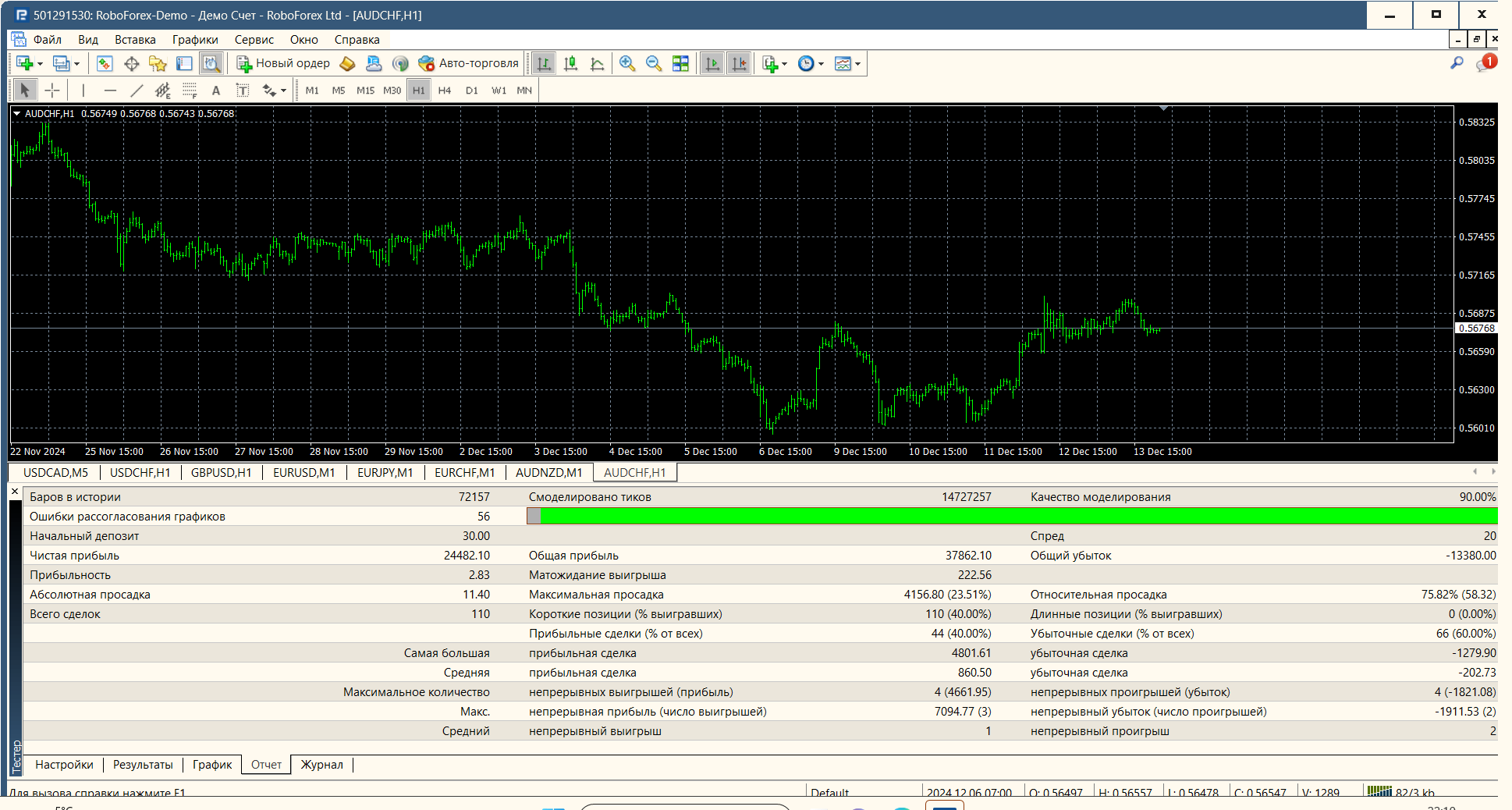Open the Navigator folder-star icon
Image resolution: width=1512 pixels, height=810 pixels.
(158, 63)
